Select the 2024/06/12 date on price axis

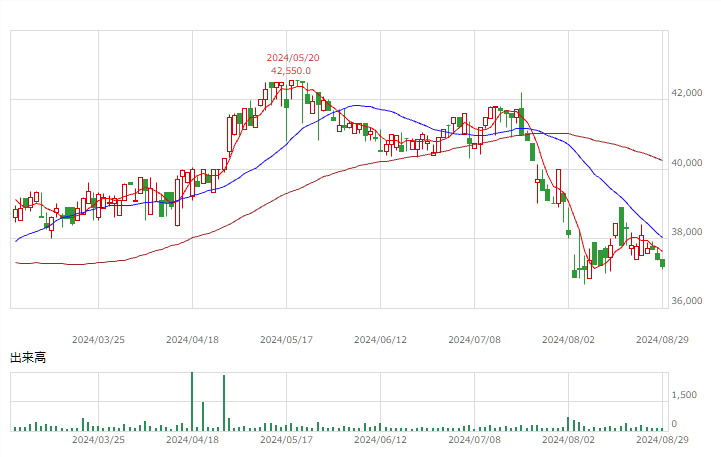[380, 340]
